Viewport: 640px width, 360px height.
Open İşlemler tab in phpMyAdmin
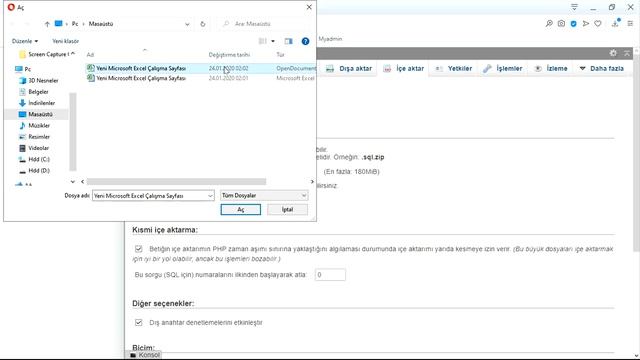pos(502,69)
